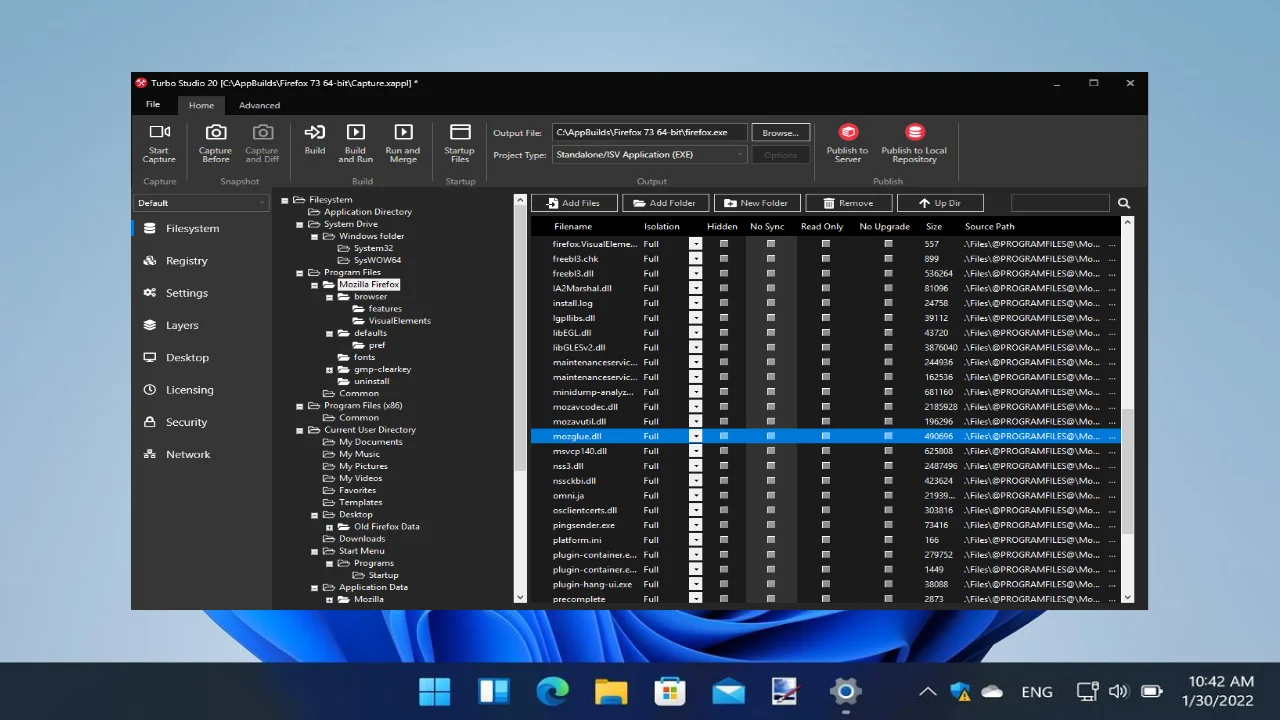Click the search magnifier icon
Viewport: 1280px width, 720px height.
click(x=1124, y=203)
